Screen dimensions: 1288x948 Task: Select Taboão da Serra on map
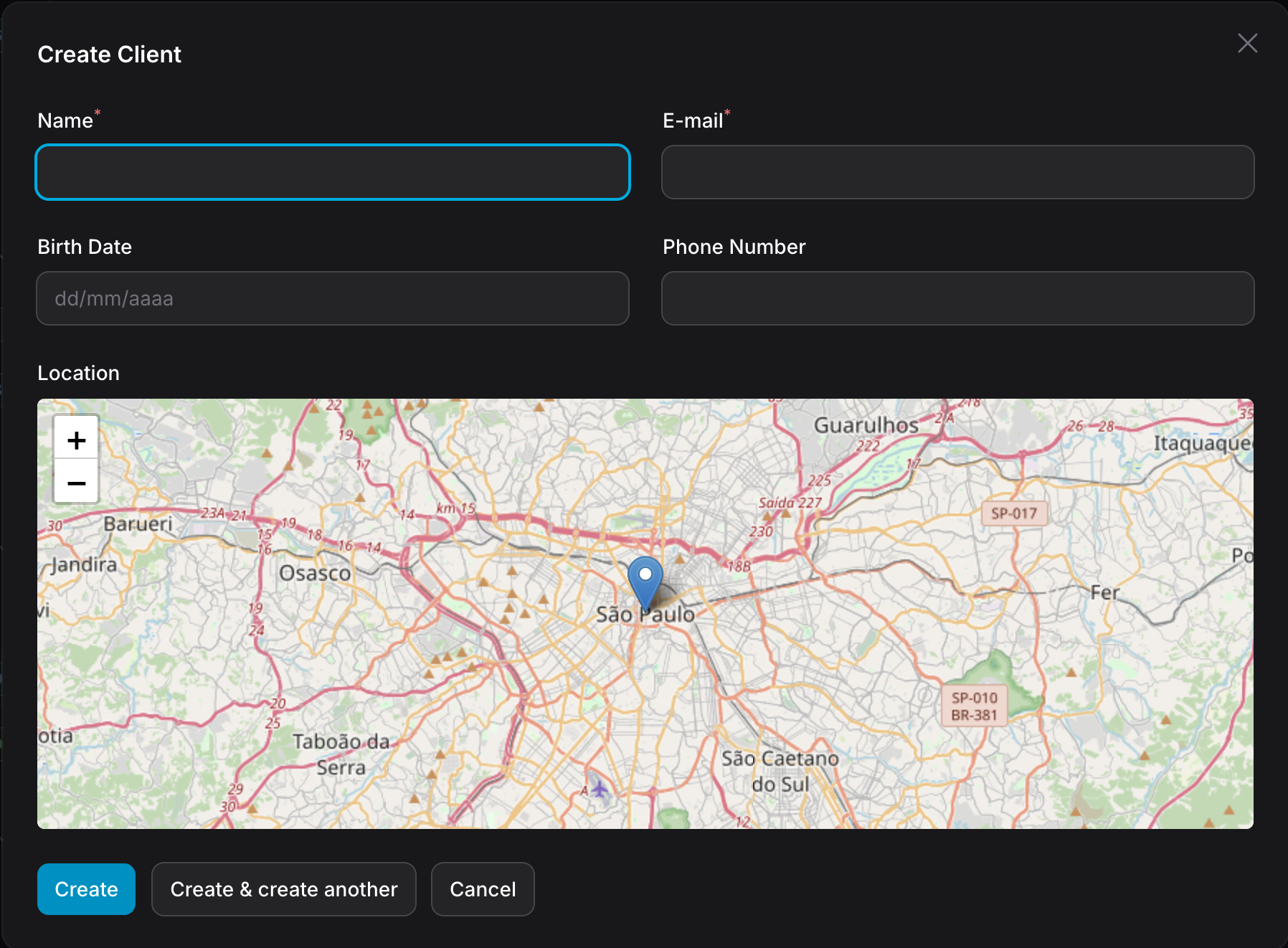point(341,754)
